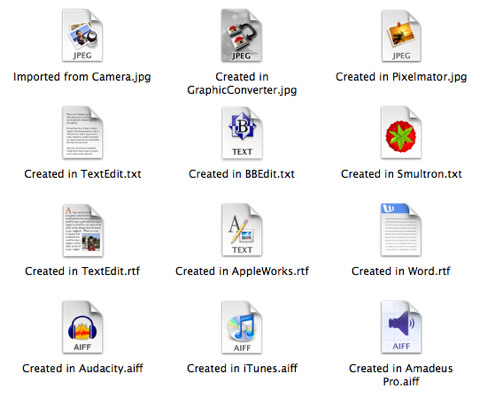The height and width of the screenshot is (405, 480).
Task: Click the TextEdit plain text document icon
Action: point(82,133)
